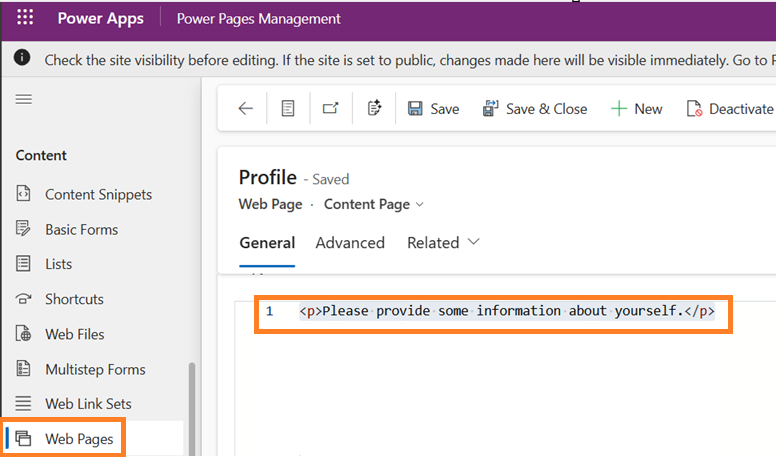Click the flow/process icon in toolbar
This screenshot has height=457, width=776.
pyautogui.click(x=375, y=109)
